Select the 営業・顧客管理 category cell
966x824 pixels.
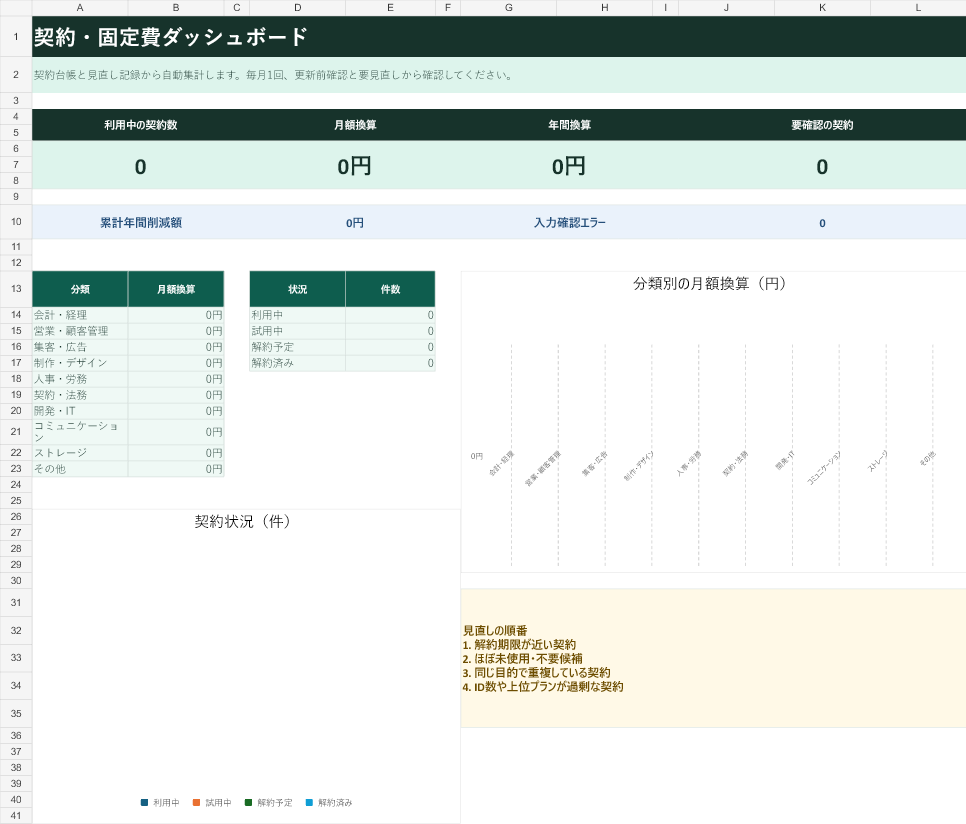pyautogui.click(x=80, y=331)
